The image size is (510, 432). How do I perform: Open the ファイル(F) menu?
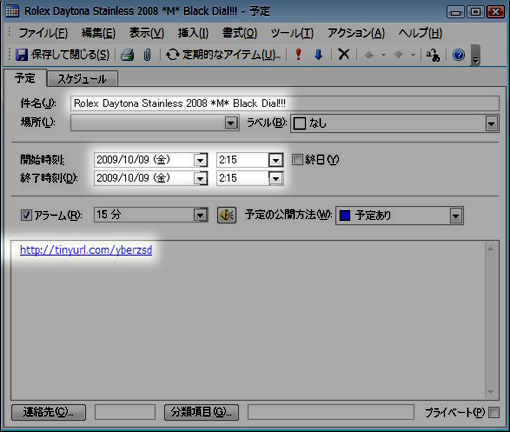[x=43, y=33]
